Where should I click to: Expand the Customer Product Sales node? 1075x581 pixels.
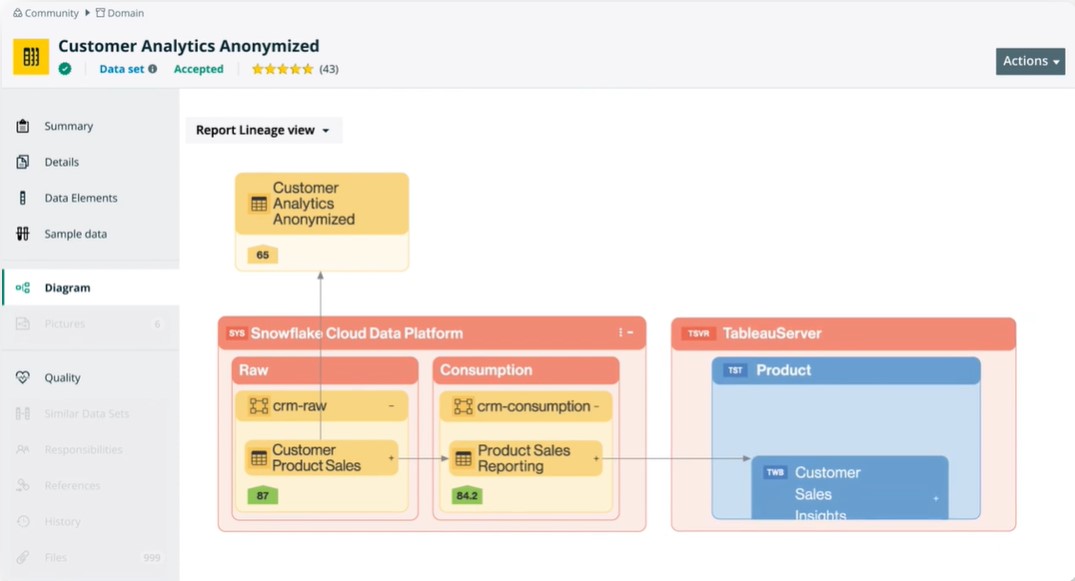391,458
